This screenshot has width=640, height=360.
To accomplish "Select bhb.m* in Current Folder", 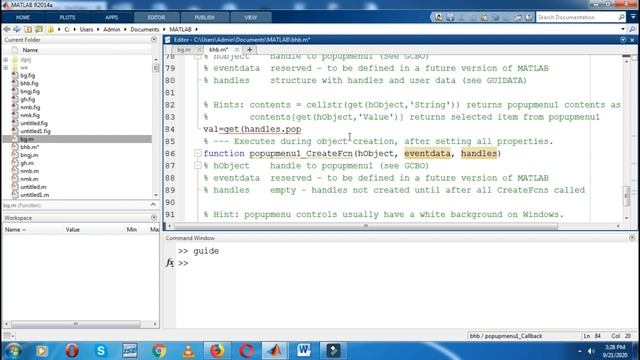I will [x=29, y=147].
